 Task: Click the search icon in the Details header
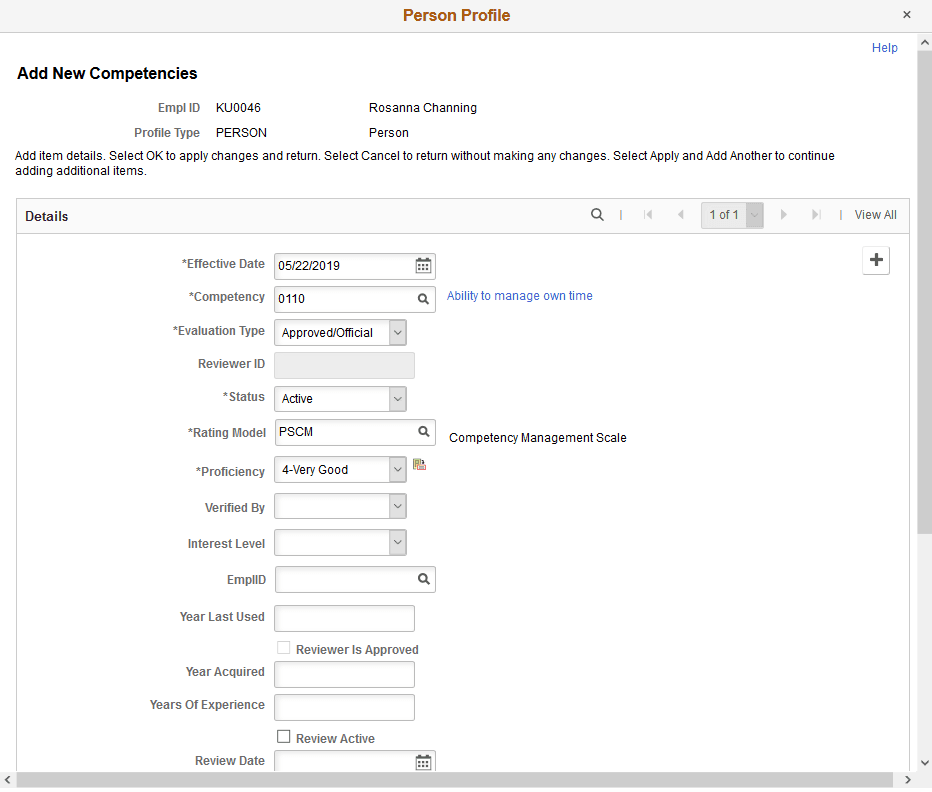597,214
